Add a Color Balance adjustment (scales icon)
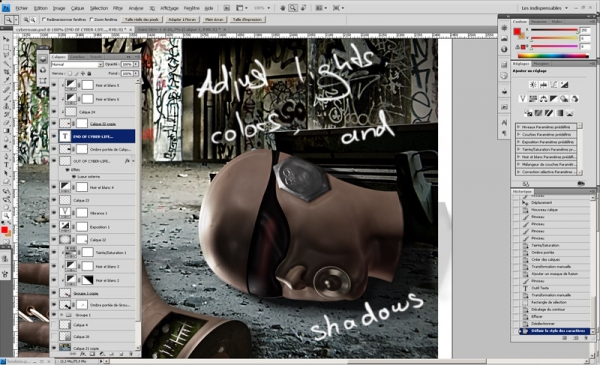This screenshot has width=600, height=365. [543, 99]
